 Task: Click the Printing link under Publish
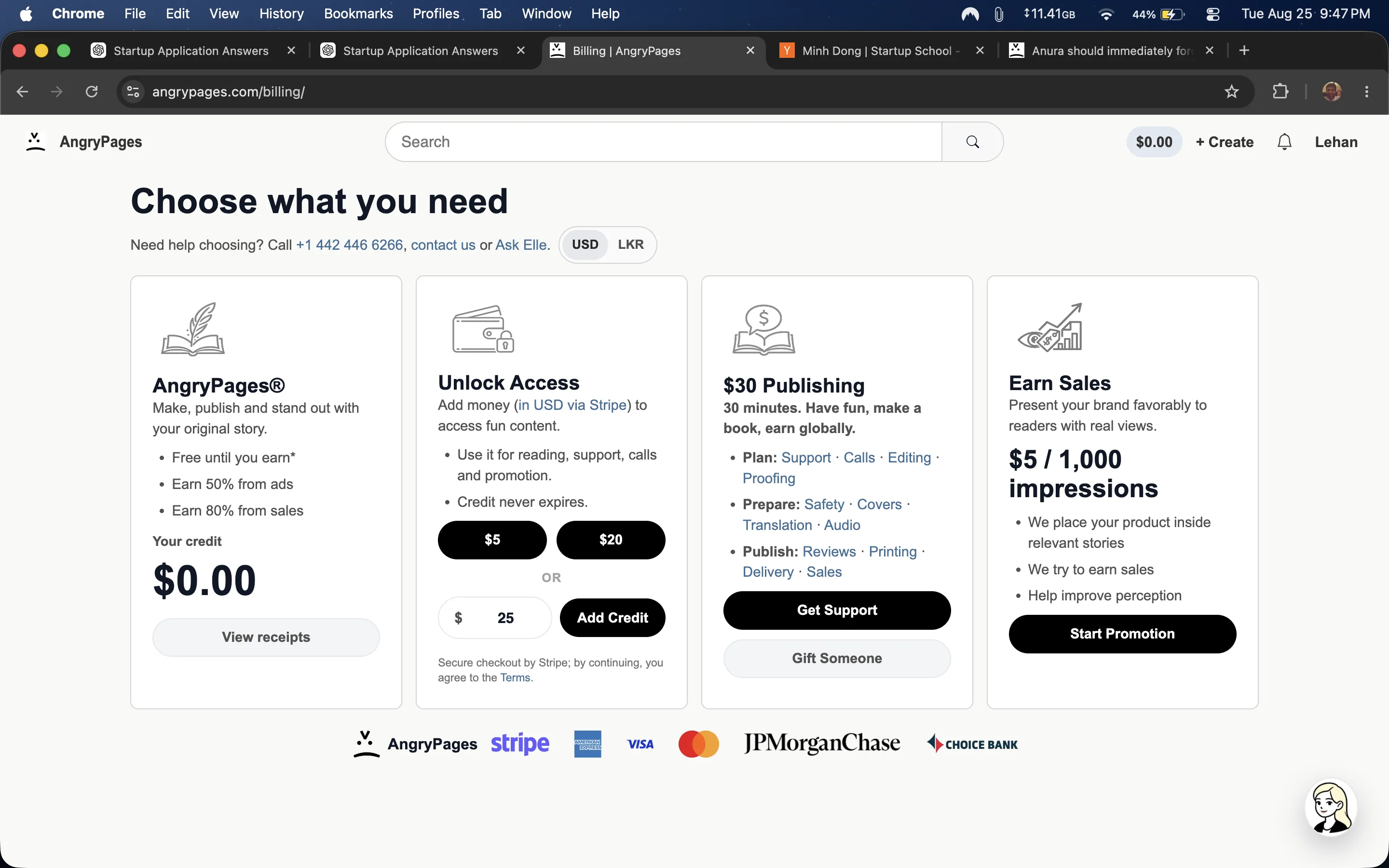click(893, 552)
